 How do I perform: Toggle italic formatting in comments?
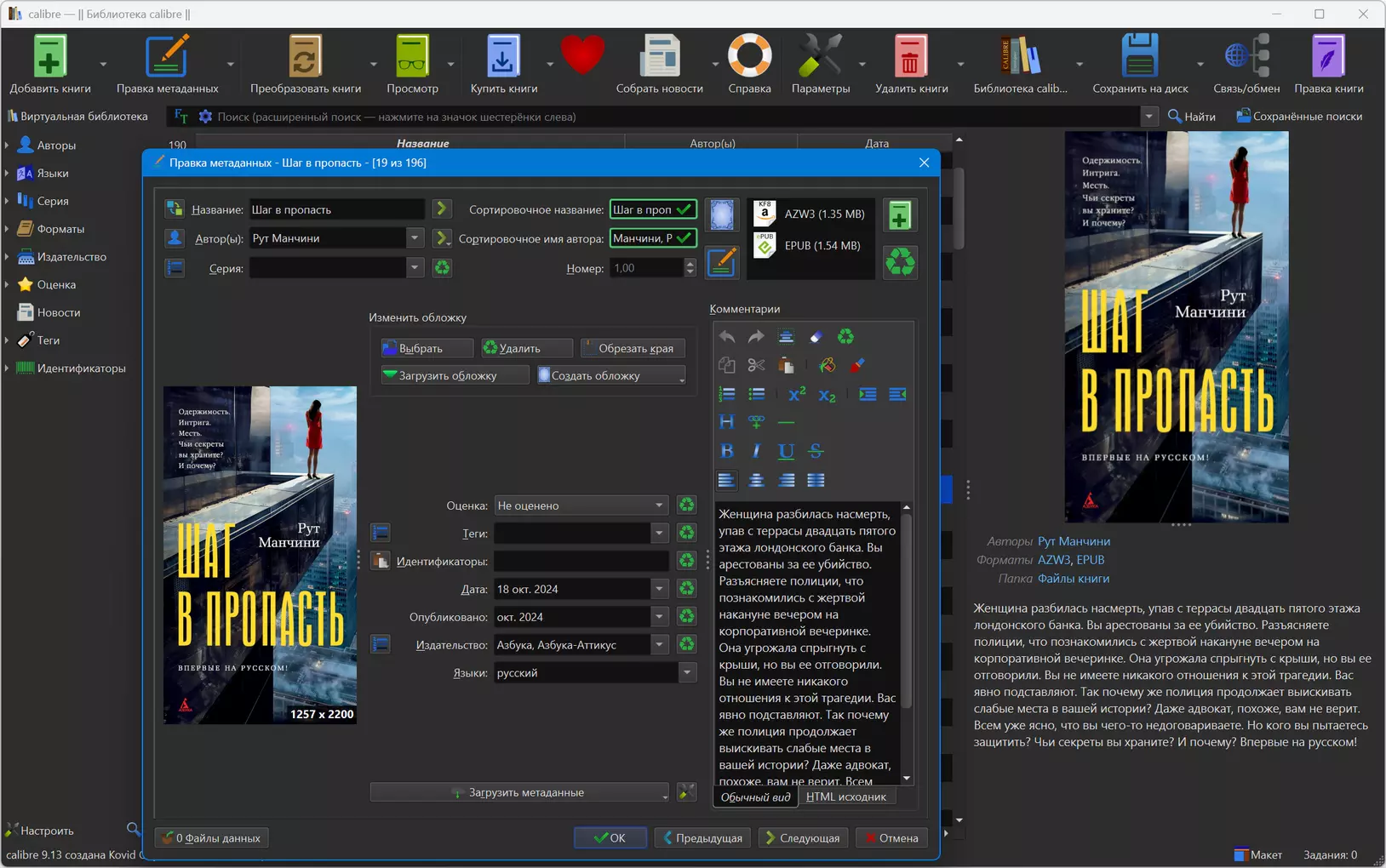tap(756, 451)
